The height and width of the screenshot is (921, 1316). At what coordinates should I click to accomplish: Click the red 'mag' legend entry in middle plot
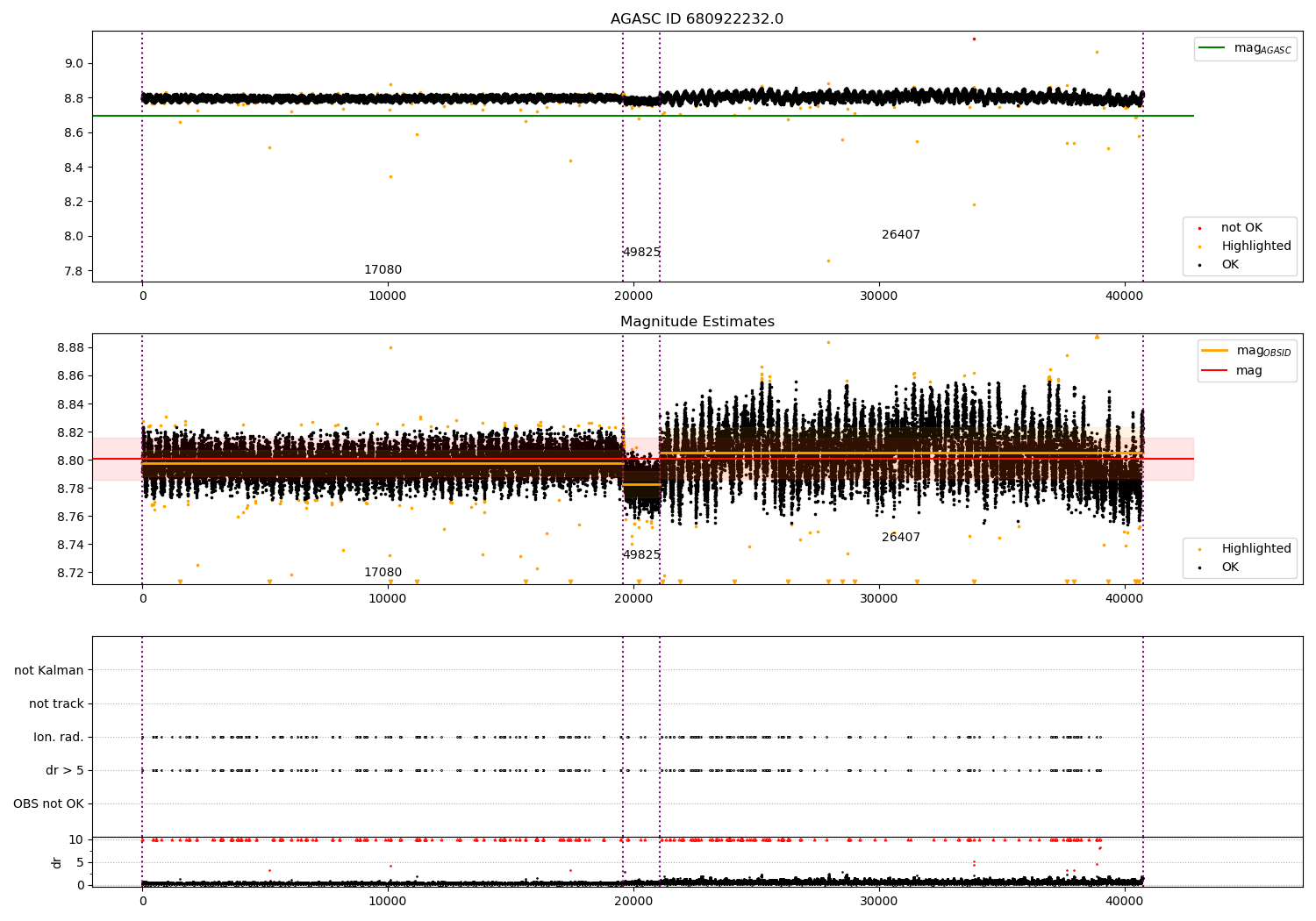coord(1232,370)
